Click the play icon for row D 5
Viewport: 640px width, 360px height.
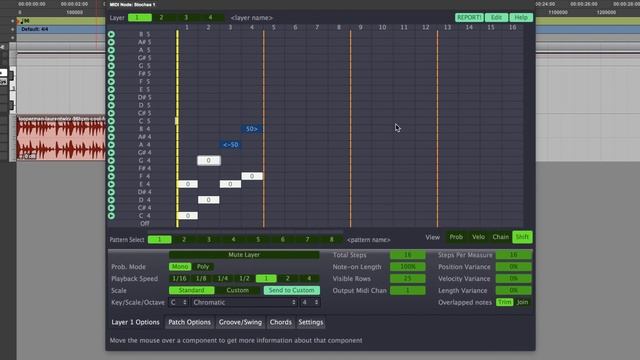(111, 105)
